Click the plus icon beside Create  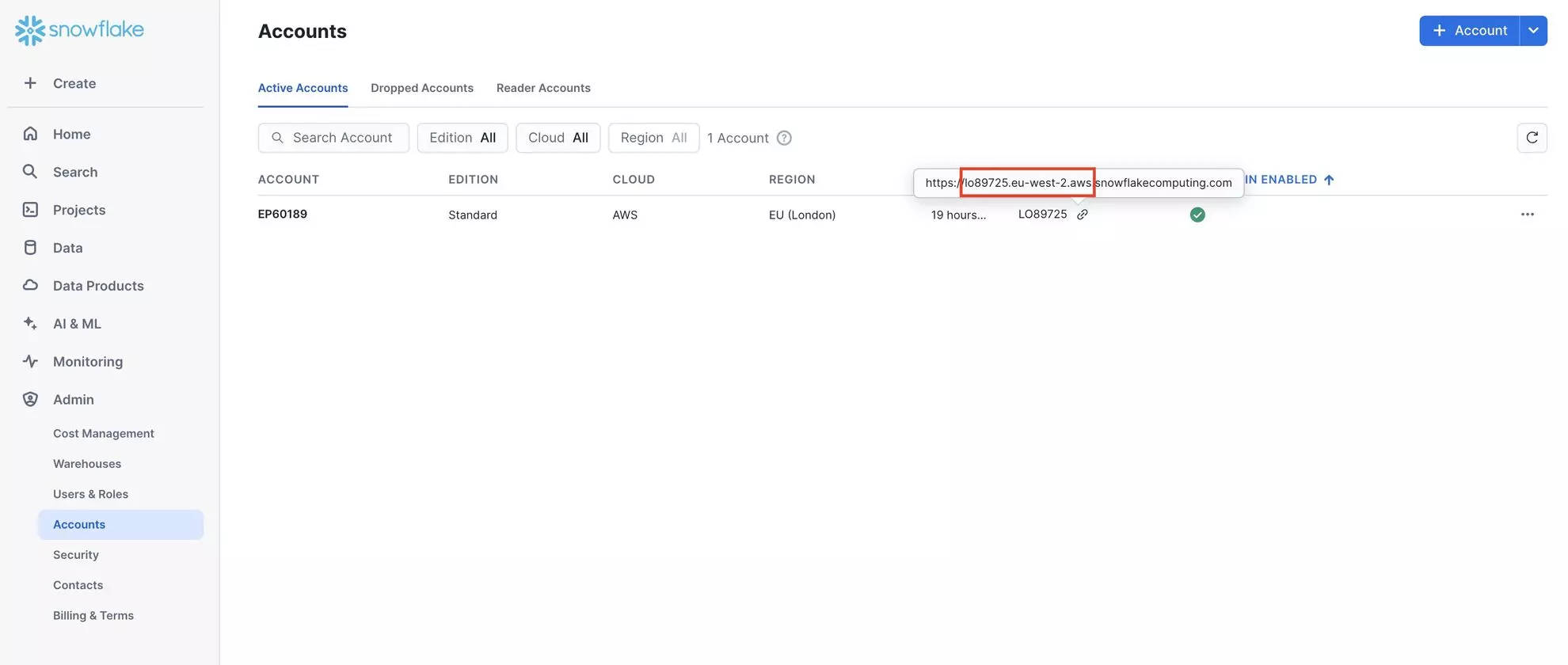point(30,83)
